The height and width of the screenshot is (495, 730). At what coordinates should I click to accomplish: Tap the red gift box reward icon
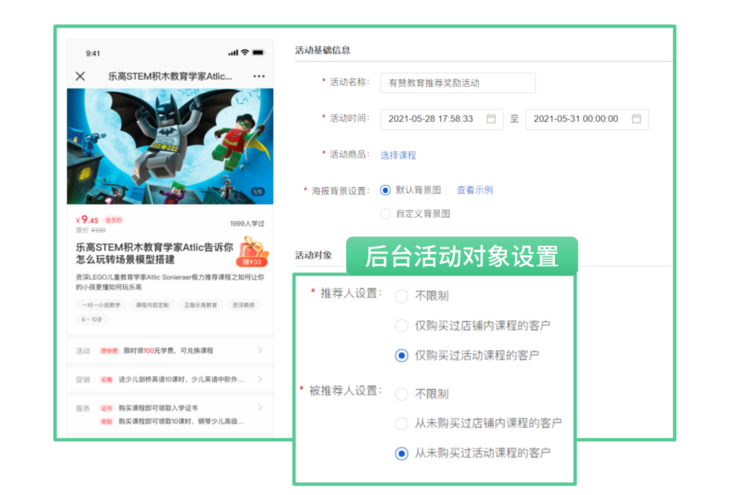[253, 251]
